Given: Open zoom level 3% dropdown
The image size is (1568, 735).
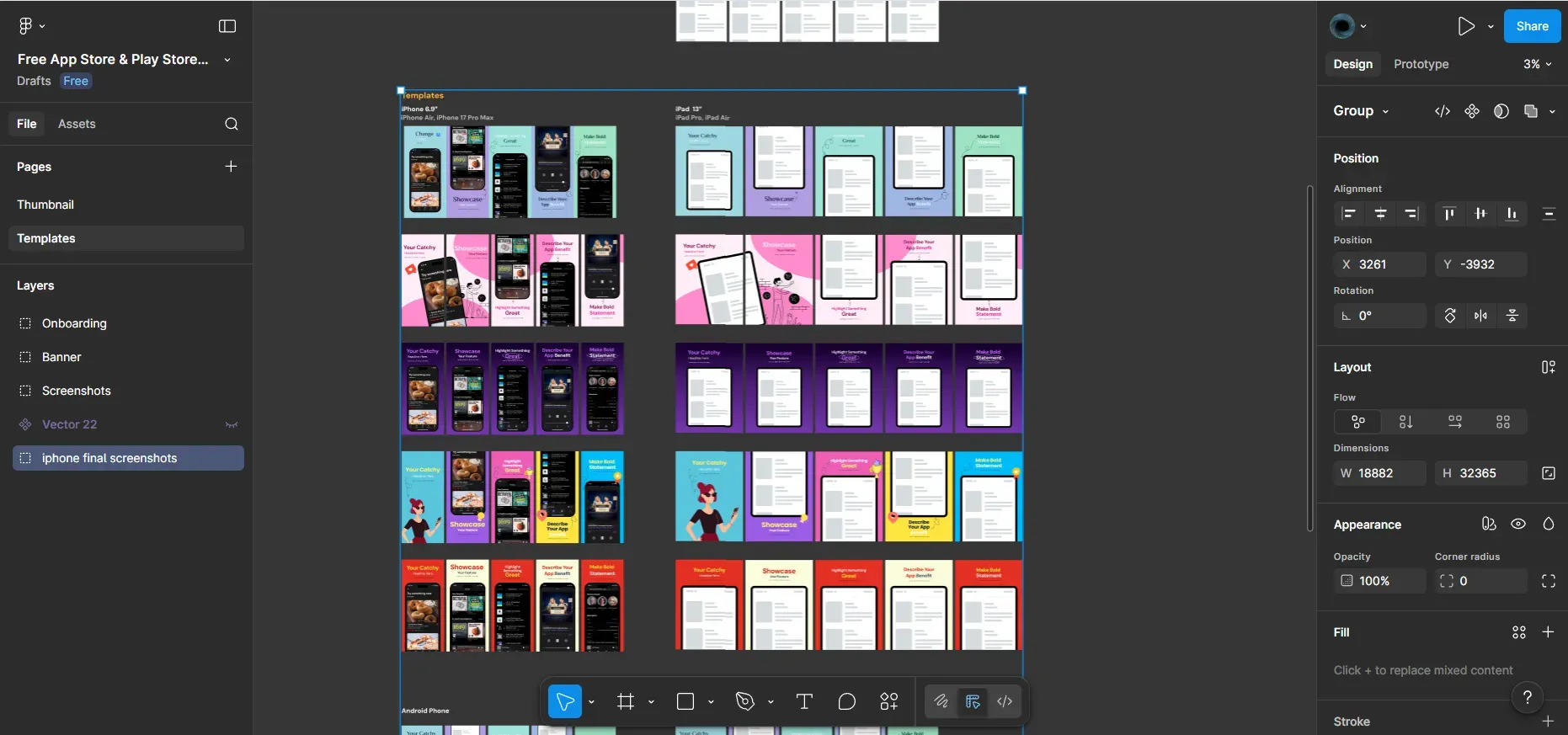Looking at the screenshot, I should click(x=1538, y=64).
